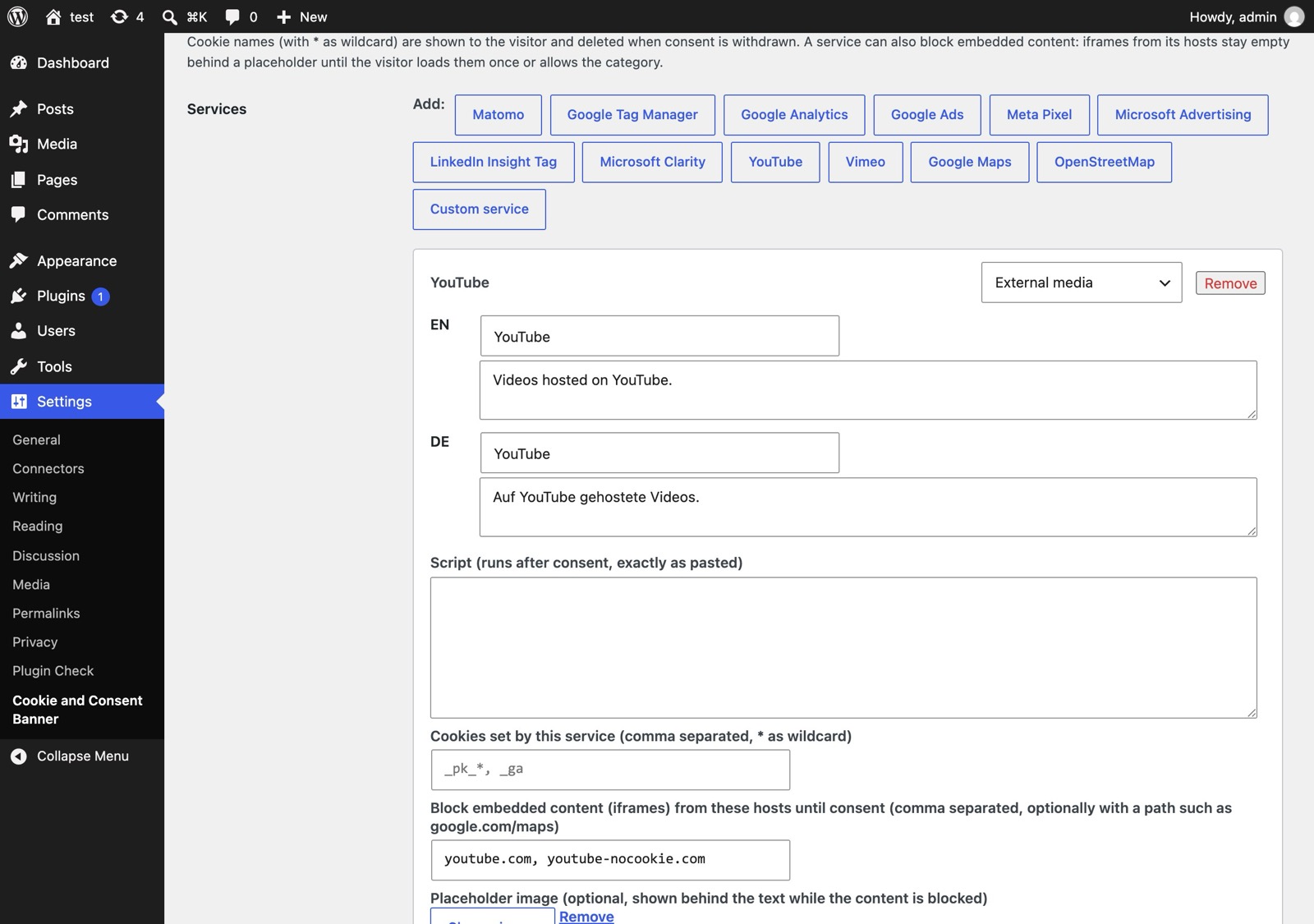Viewport: 1314px width, 924px height.
Task: Remove the placeholder image link
Action: 586,916
